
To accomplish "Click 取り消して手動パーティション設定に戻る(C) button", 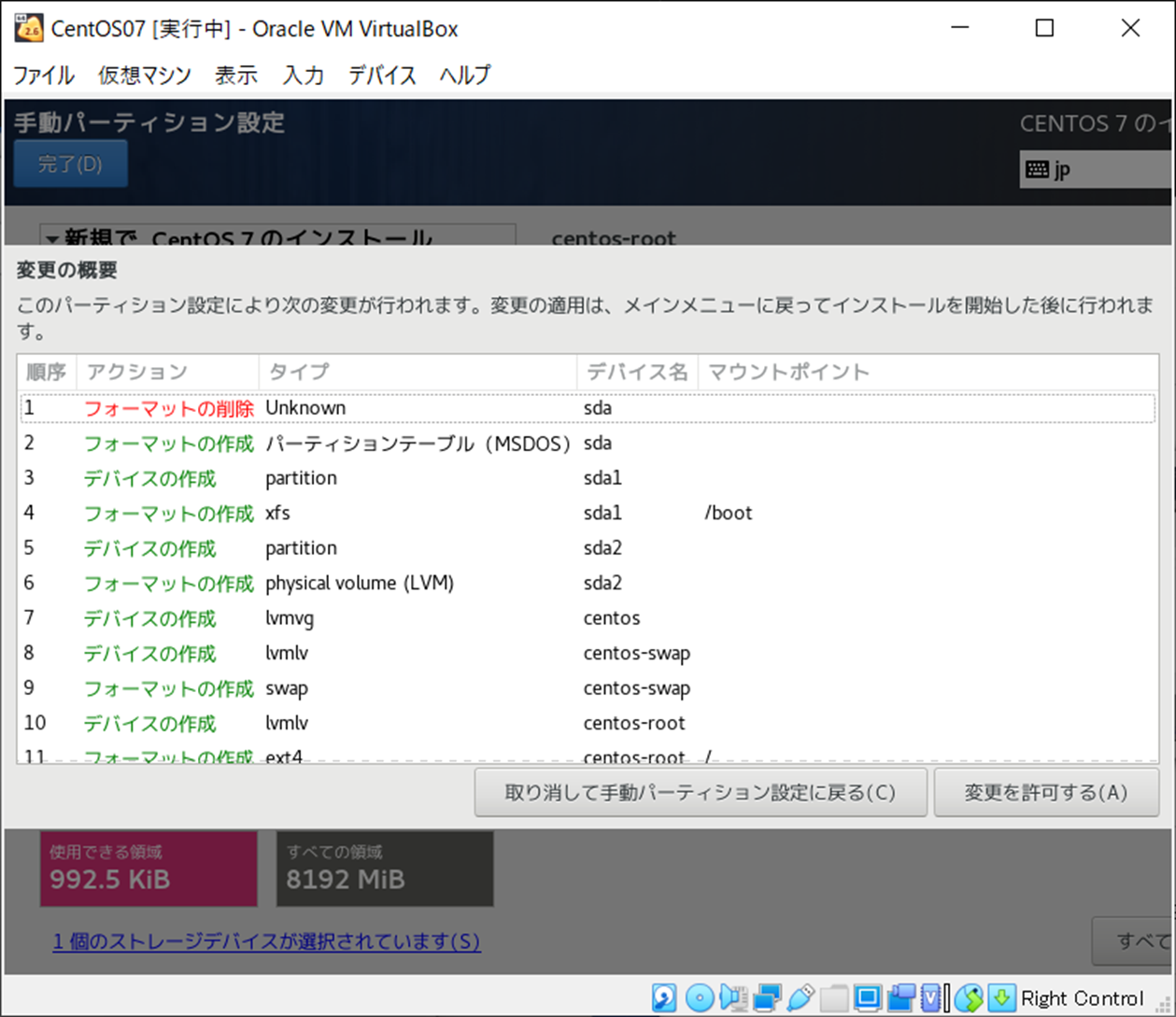I will click(701, 793).
